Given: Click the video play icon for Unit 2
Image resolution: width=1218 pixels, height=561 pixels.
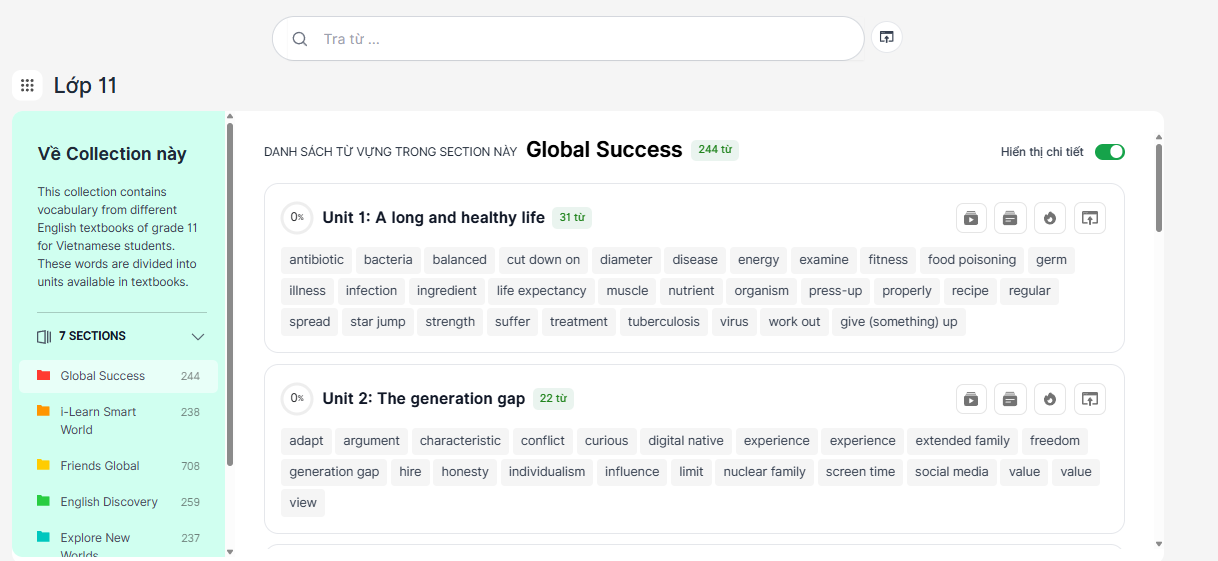Looking at the screenshot, I should [x=970, y=399].
